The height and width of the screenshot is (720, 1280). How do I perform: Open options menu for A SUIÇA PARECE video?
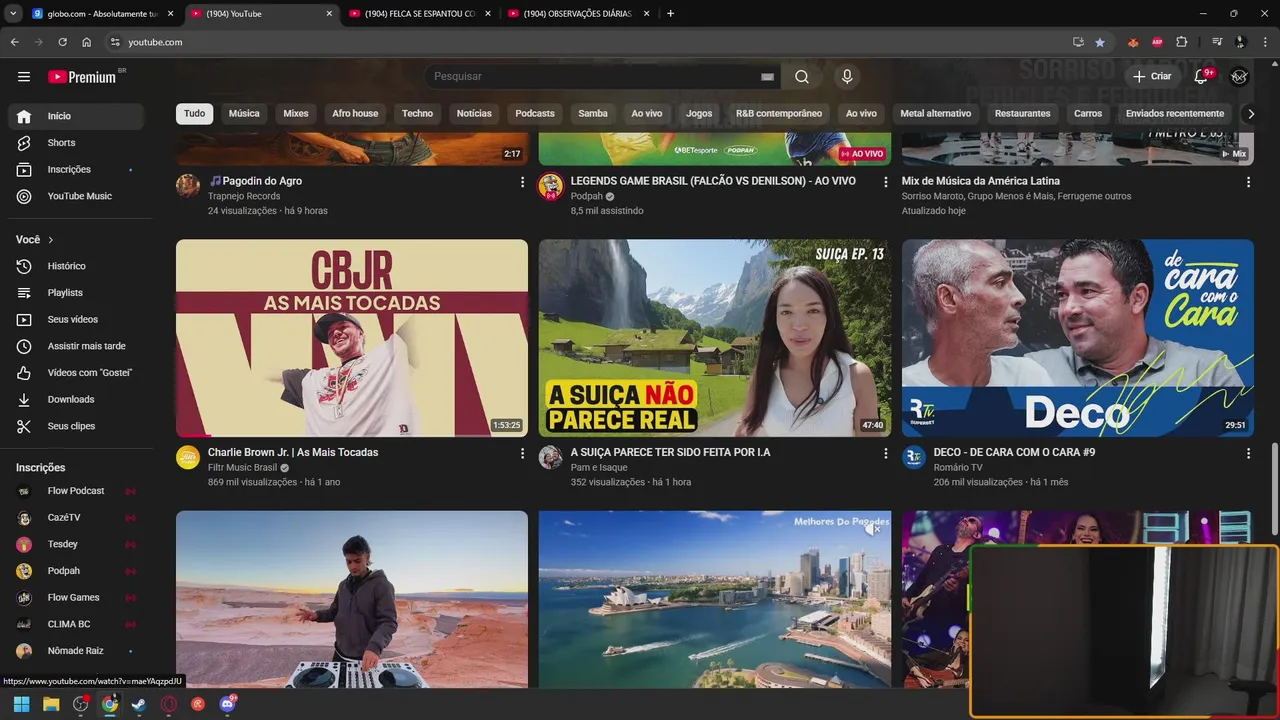pos(885,453)
